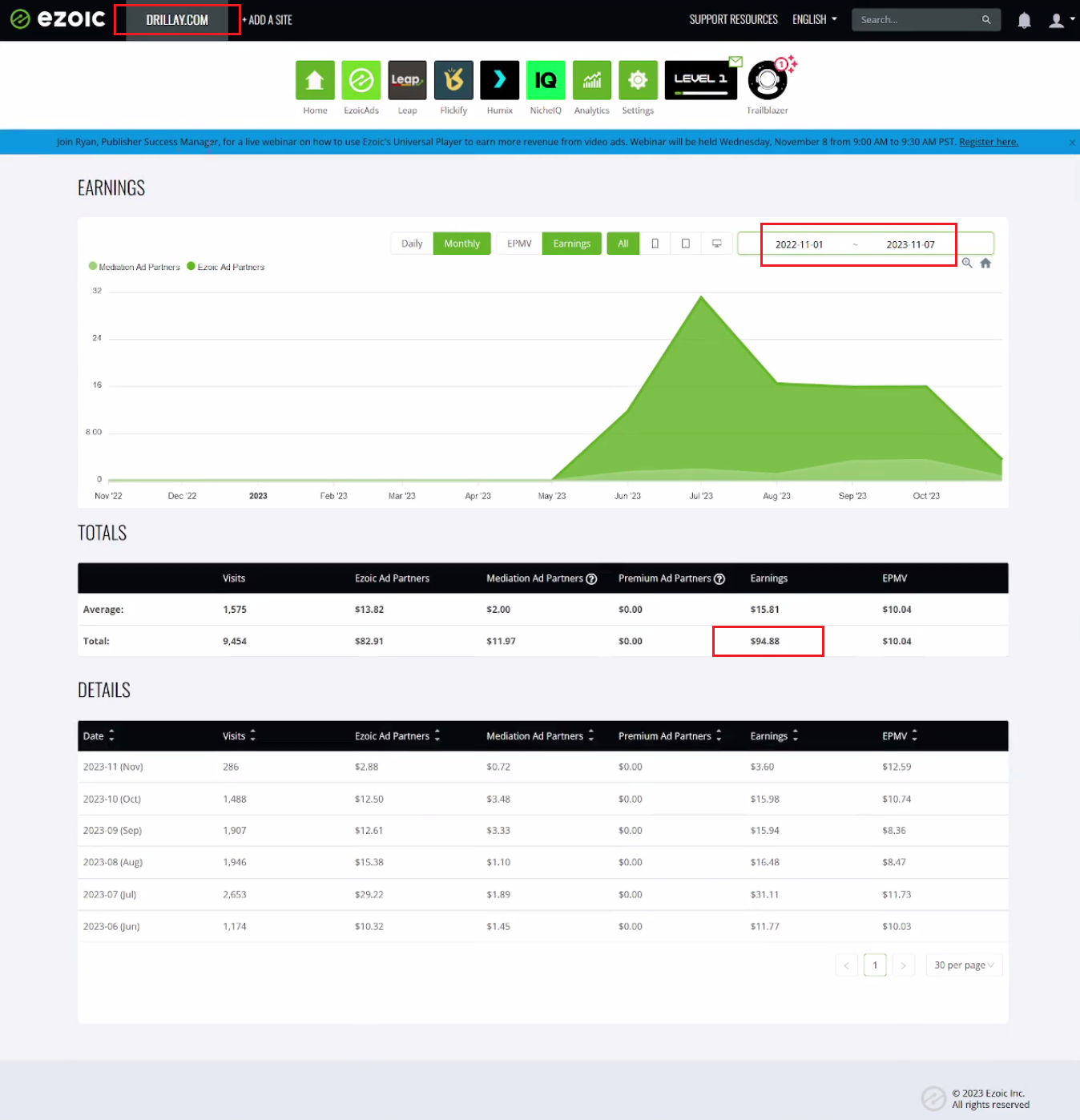The image size is (1080, 1120).
Task: Dismiss the webinar banner
Action: [x=1072, y=143]
